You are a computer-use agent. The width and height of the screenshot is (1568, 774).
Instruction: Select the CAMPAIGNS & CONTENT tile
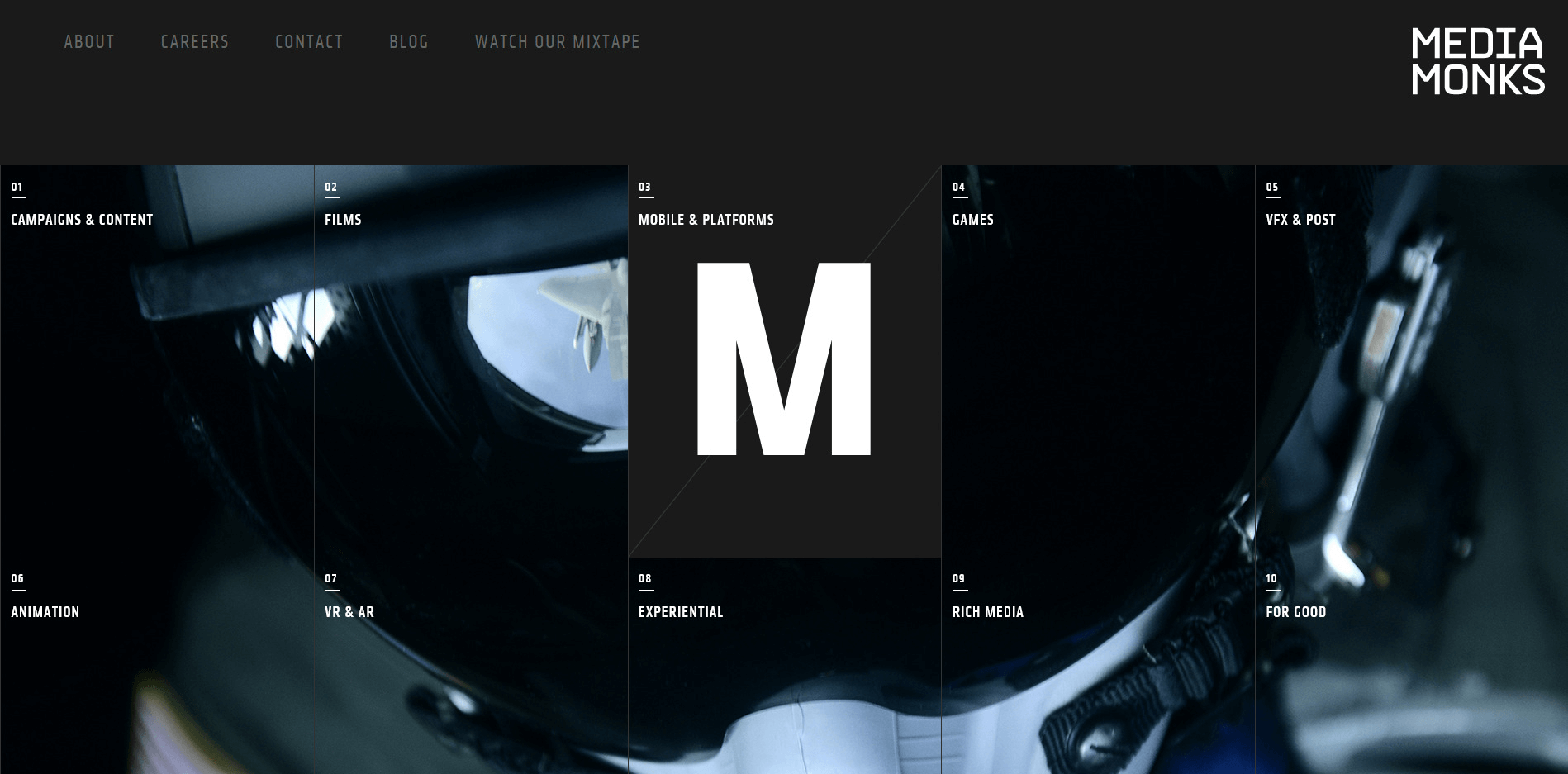pyautogui.click(x=81, y=220)
